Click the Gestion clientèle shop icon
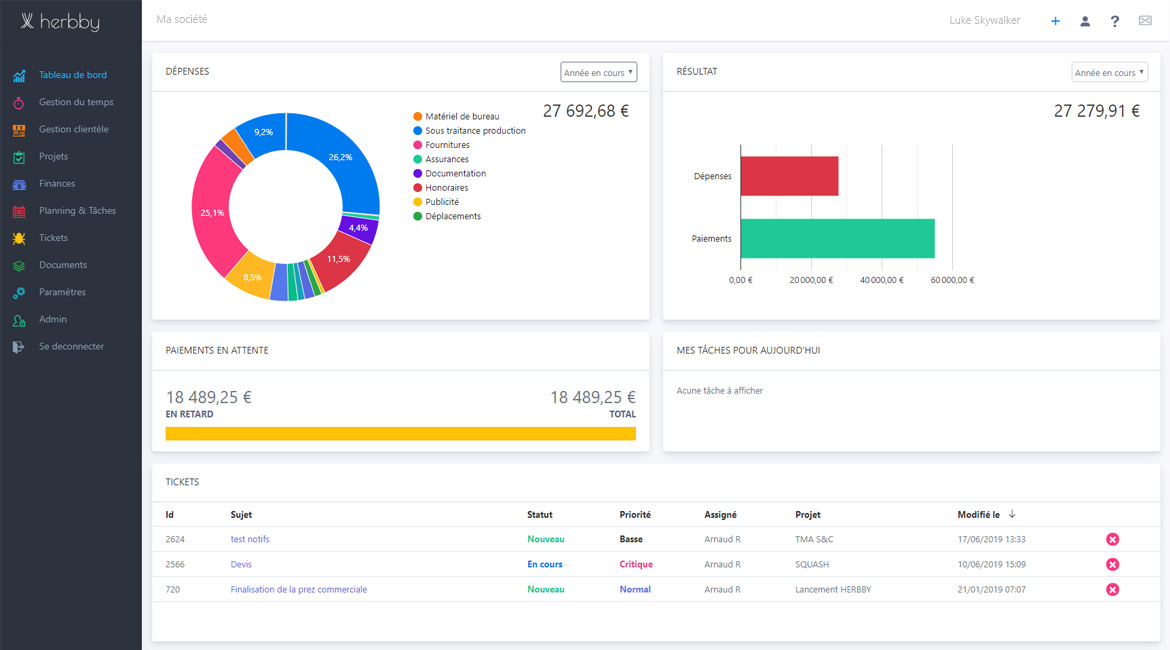1170x650 pixels. [x=19, y=130]
